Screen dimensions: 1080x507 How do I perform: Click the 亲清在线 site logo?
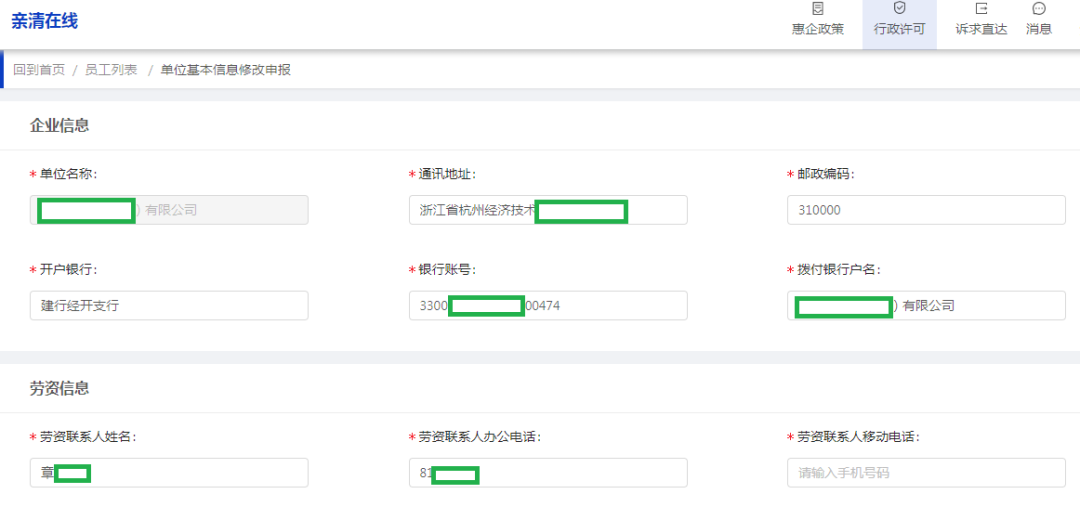[45, 21]
